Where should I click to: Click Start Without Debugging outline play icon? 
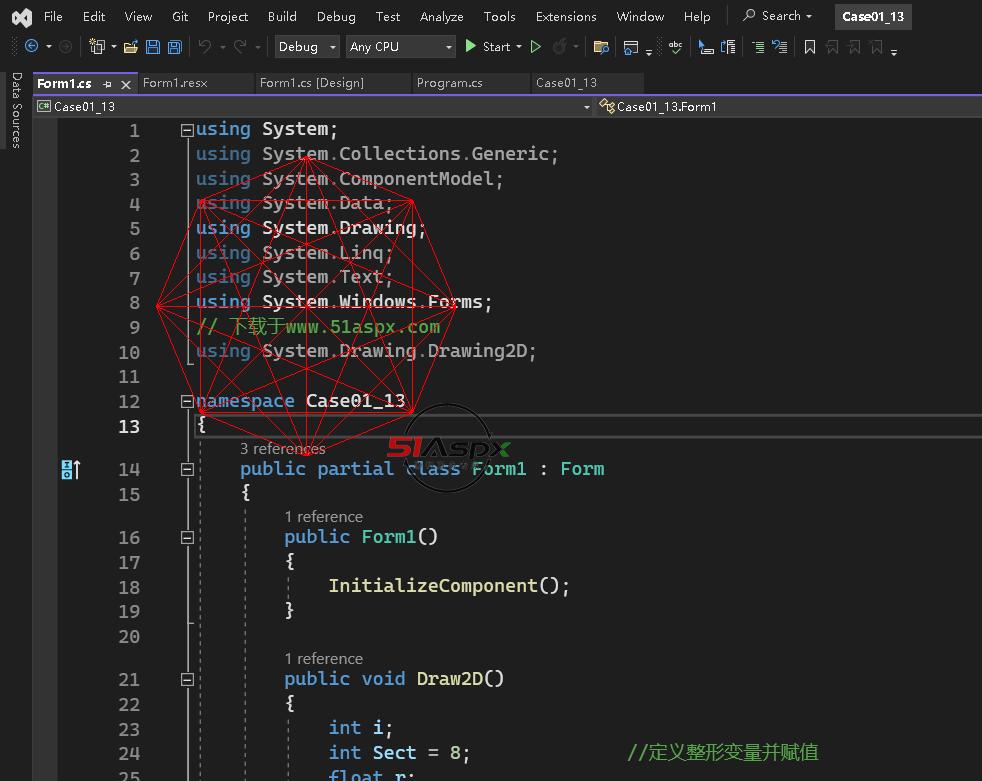[535, 46]
